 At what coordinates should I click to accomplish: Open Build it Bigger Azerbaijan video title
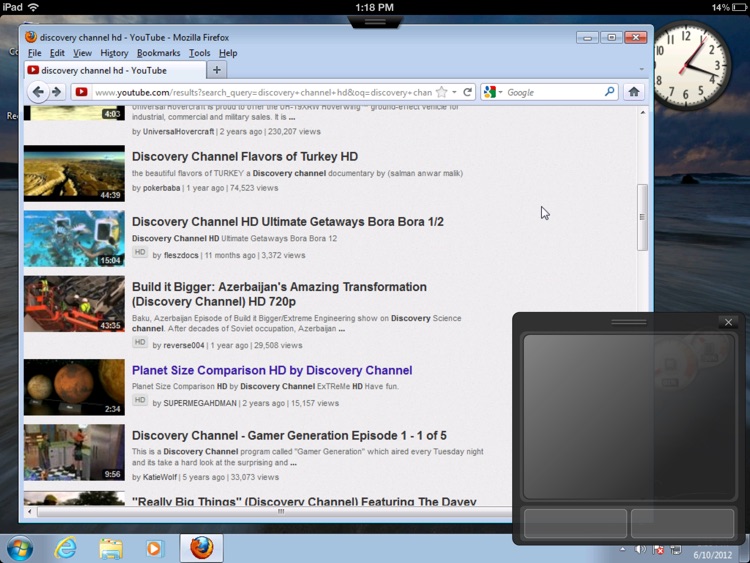click(279, 294)
